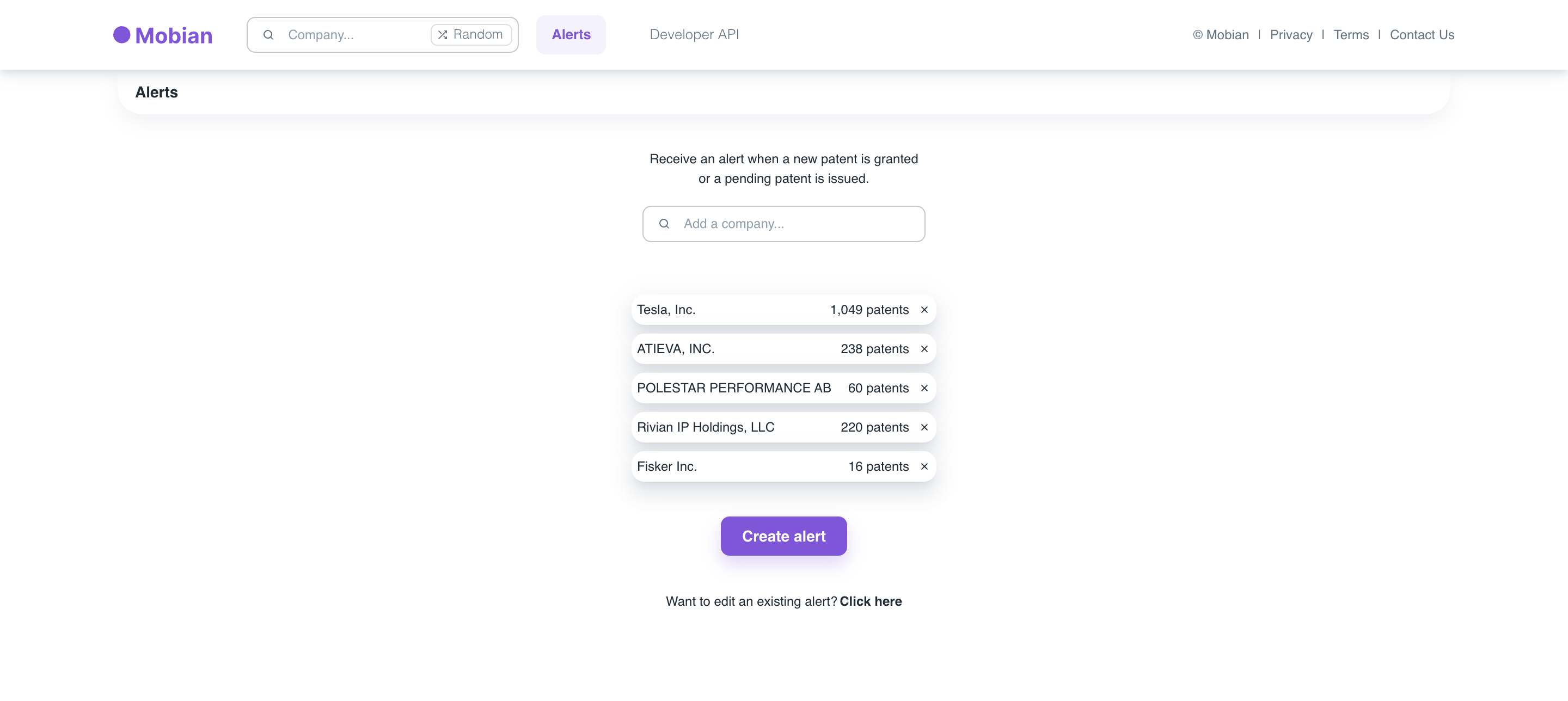The image size is (1568, 701).
Task: Remove Rivian IP Holdings, LLC entry
Action: coord(924,427)
